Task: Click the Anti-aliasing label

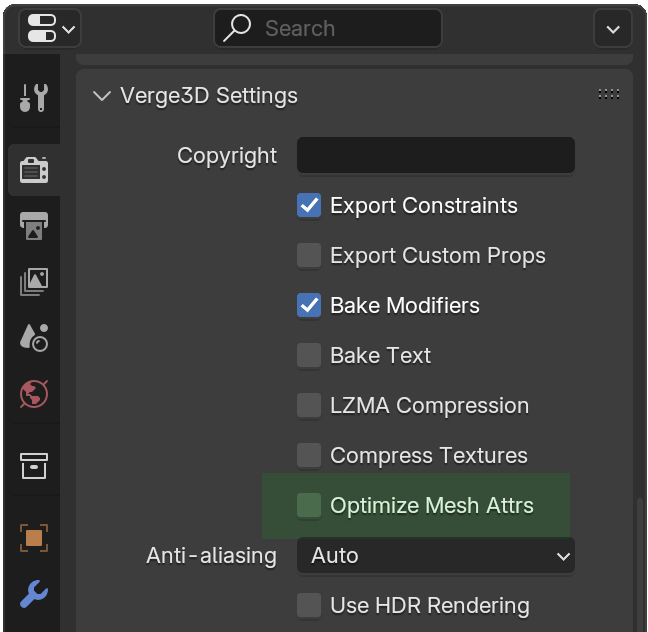Action: (211, 556)
